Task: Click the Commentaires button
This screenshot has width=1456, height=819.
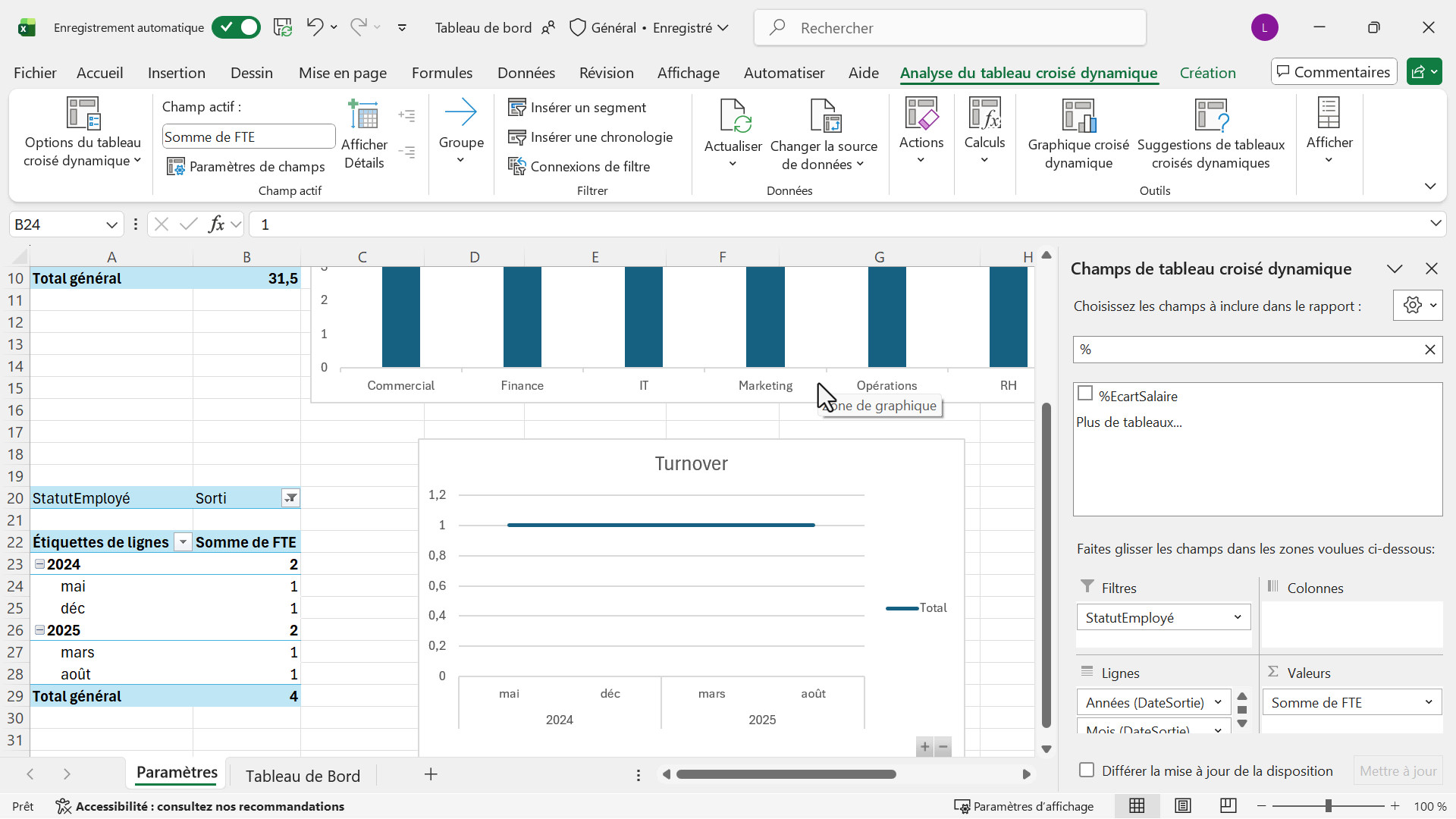Action: [1334, 72]
